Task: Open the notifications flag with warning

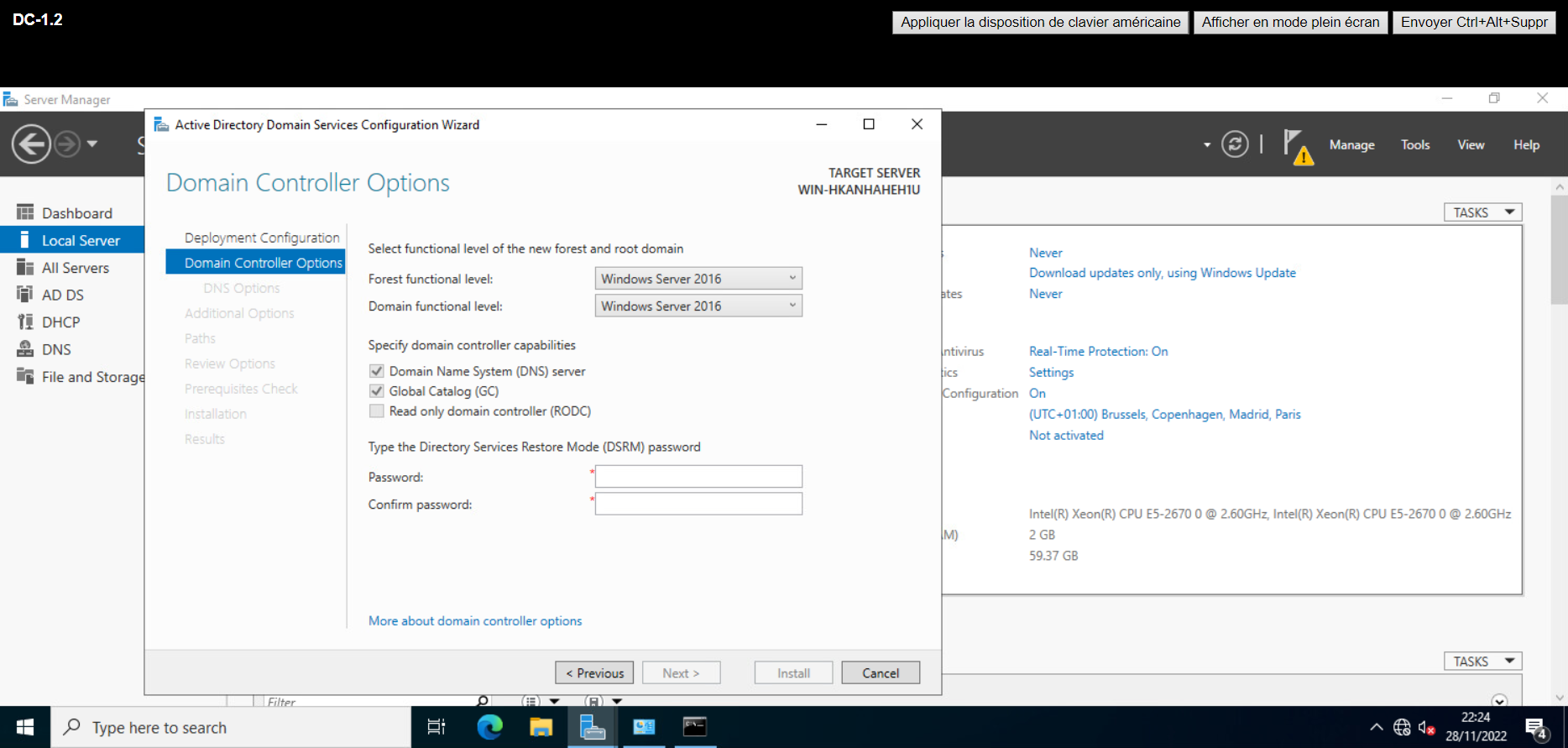Action: coord(1298,146)
